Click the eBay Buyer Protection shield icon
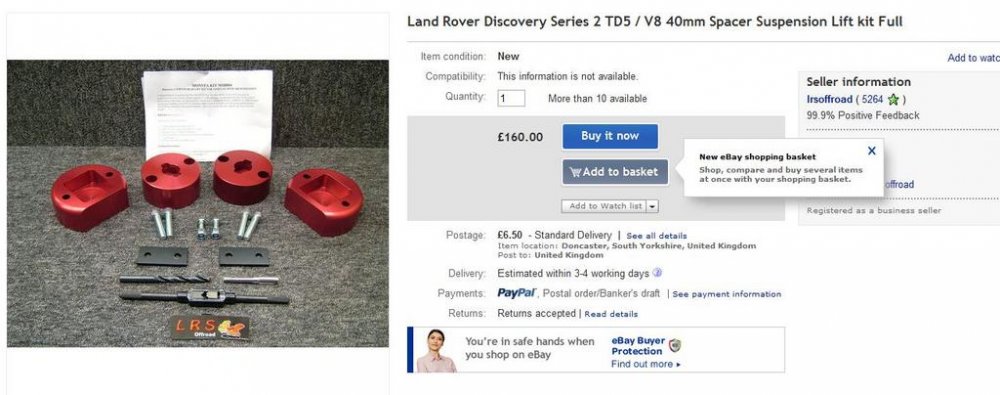This screenshot has width=1000, height=395. click(674, 345)
